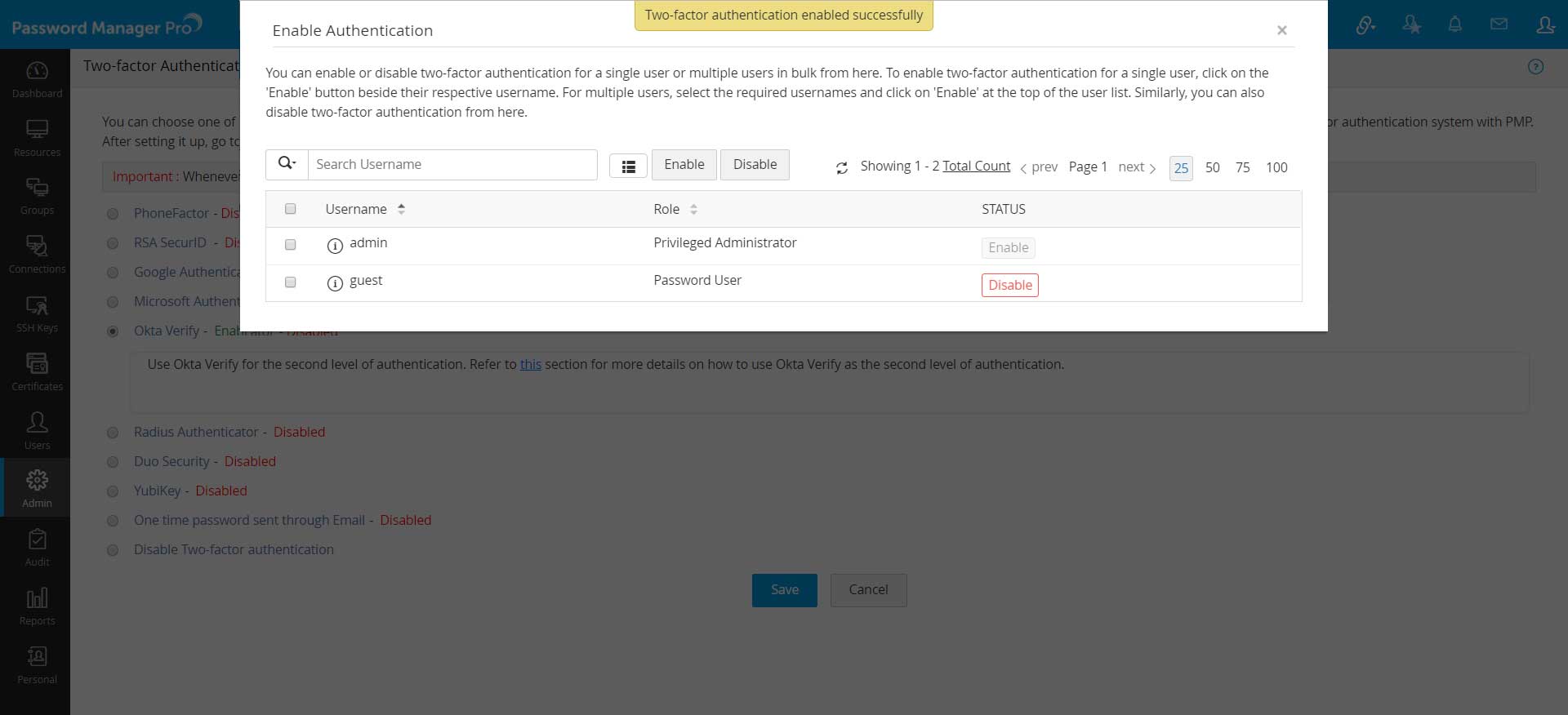This screenshot has height=715, width=1568.
Task: Show info for guest user
Action: 334,283
